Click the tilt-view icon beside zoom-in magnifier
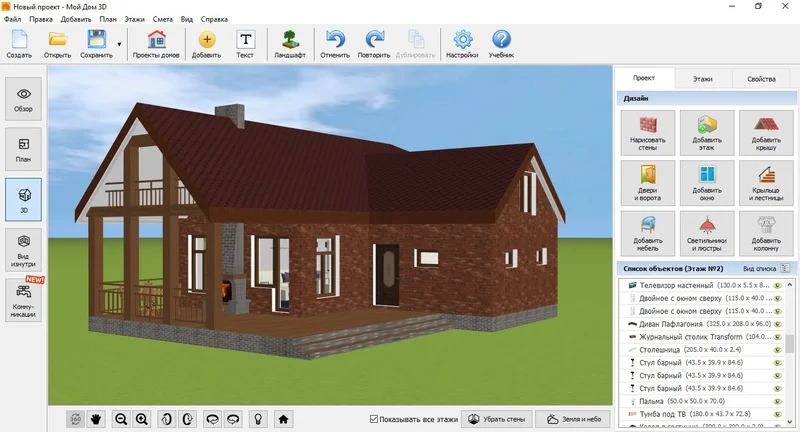The height and width of the screenshot is (432, 800). [167, 419]
